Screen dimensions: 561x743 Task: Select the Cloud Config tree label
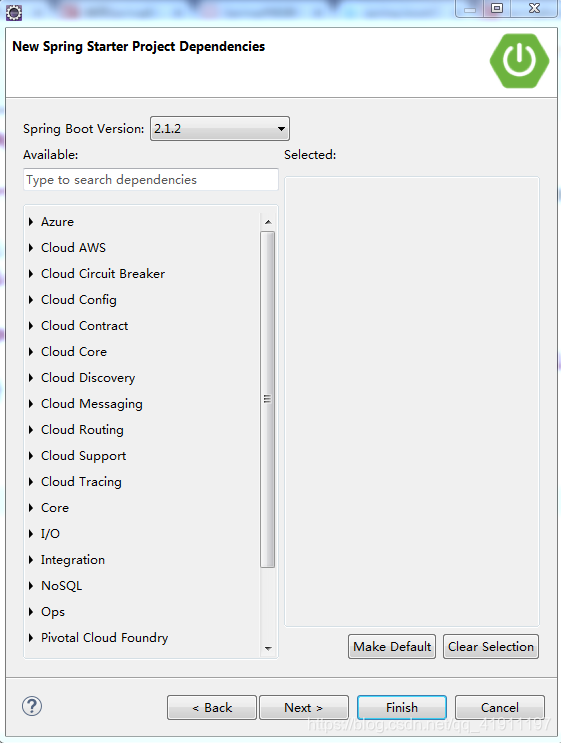pyautogui.click(x=79, y=300)
